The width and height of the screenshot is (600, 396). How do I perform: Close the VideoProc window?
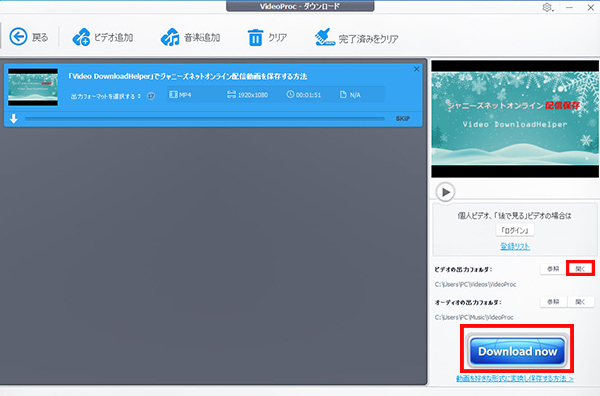590,7
